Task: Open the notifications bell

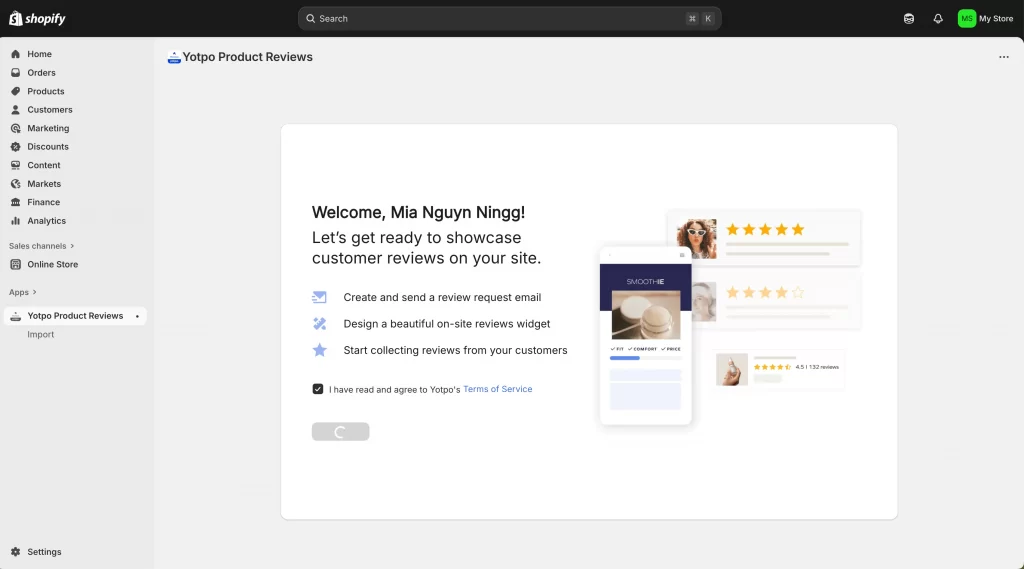Action: [x=938, y=18]
